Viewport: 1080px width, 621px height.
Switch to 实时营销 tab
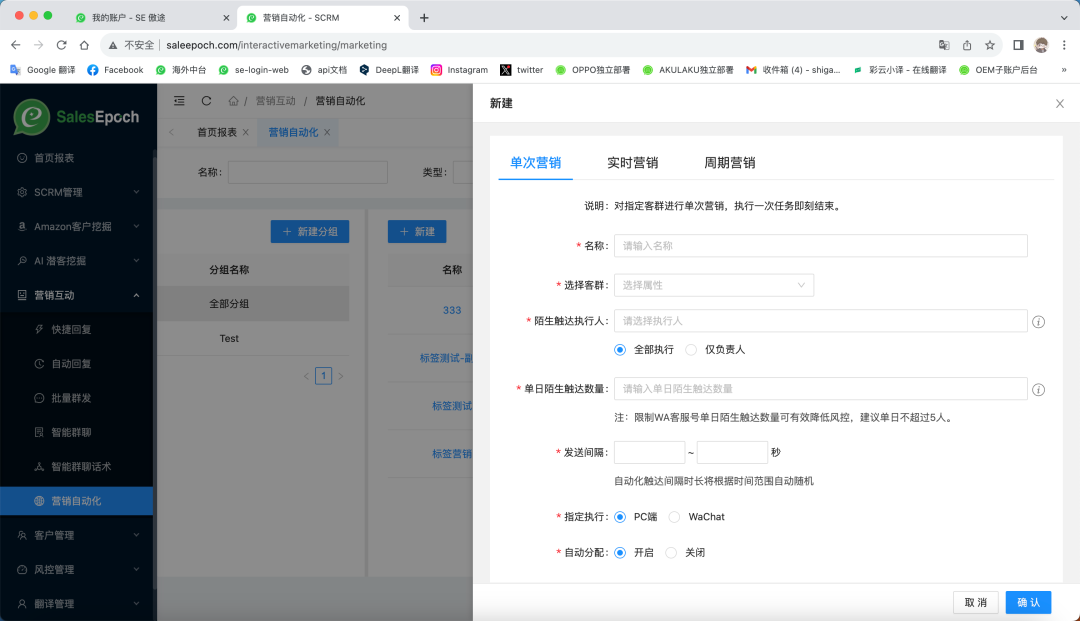coord(632,163)
